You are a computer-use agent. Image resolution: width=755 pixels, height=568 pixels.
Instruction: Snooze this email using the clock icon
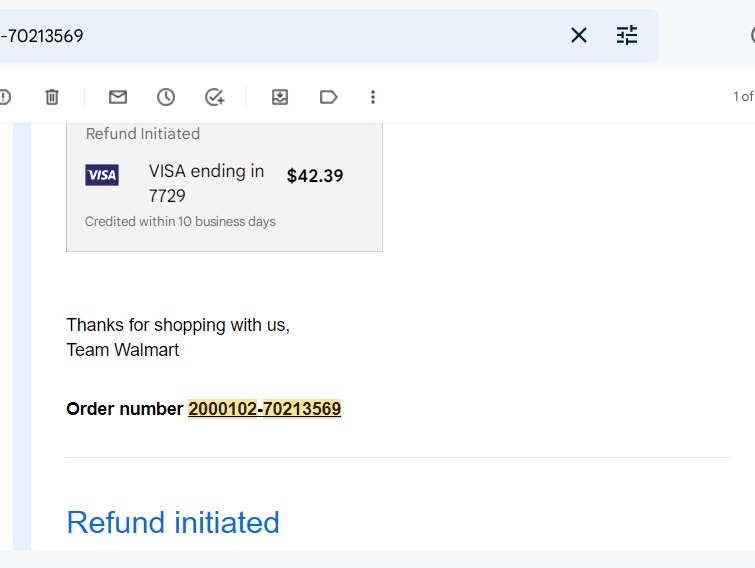coord(166,97)
